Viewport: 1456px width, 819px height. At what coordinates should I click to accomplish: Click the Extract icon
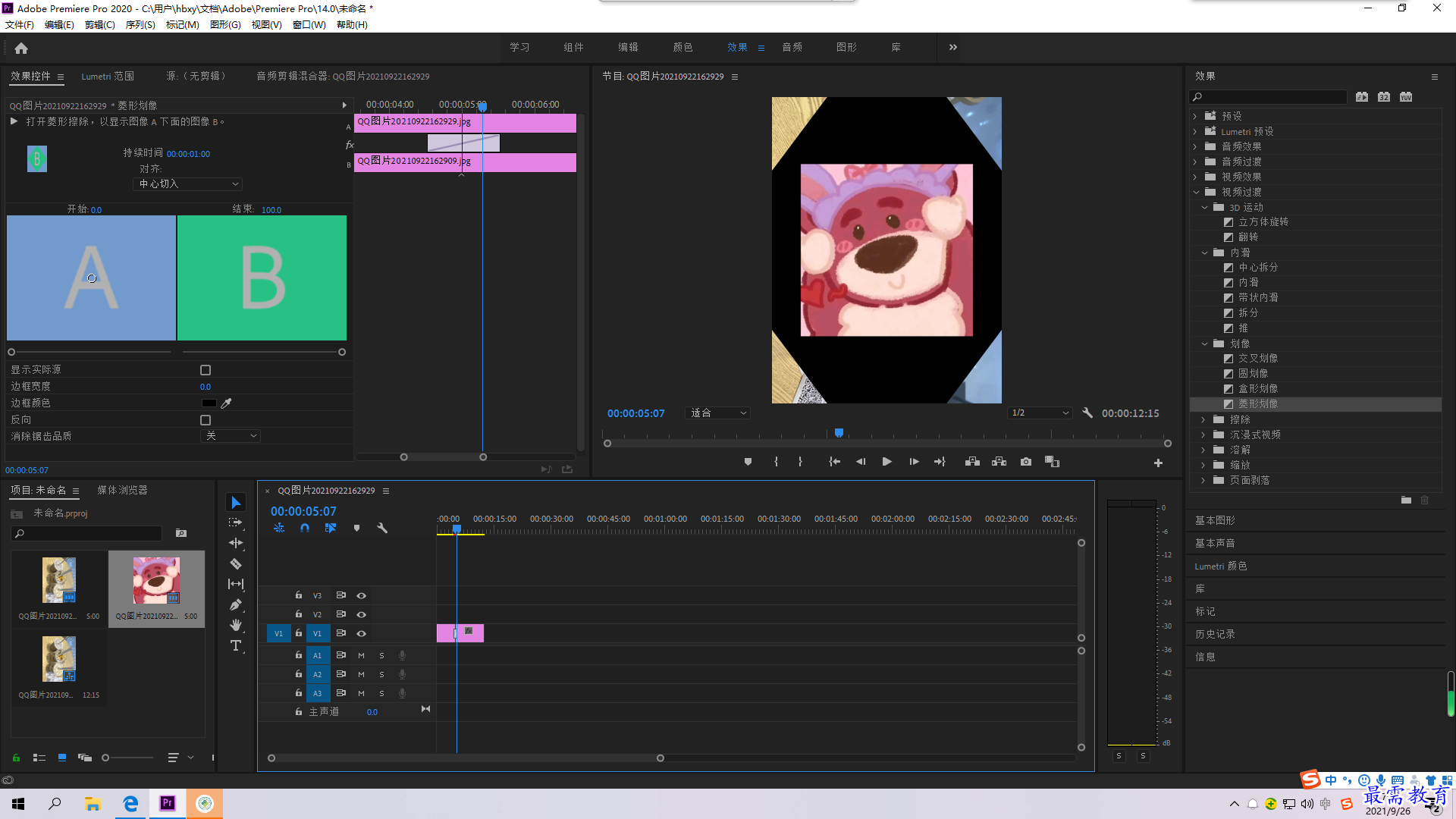click(x=999, y=462)
